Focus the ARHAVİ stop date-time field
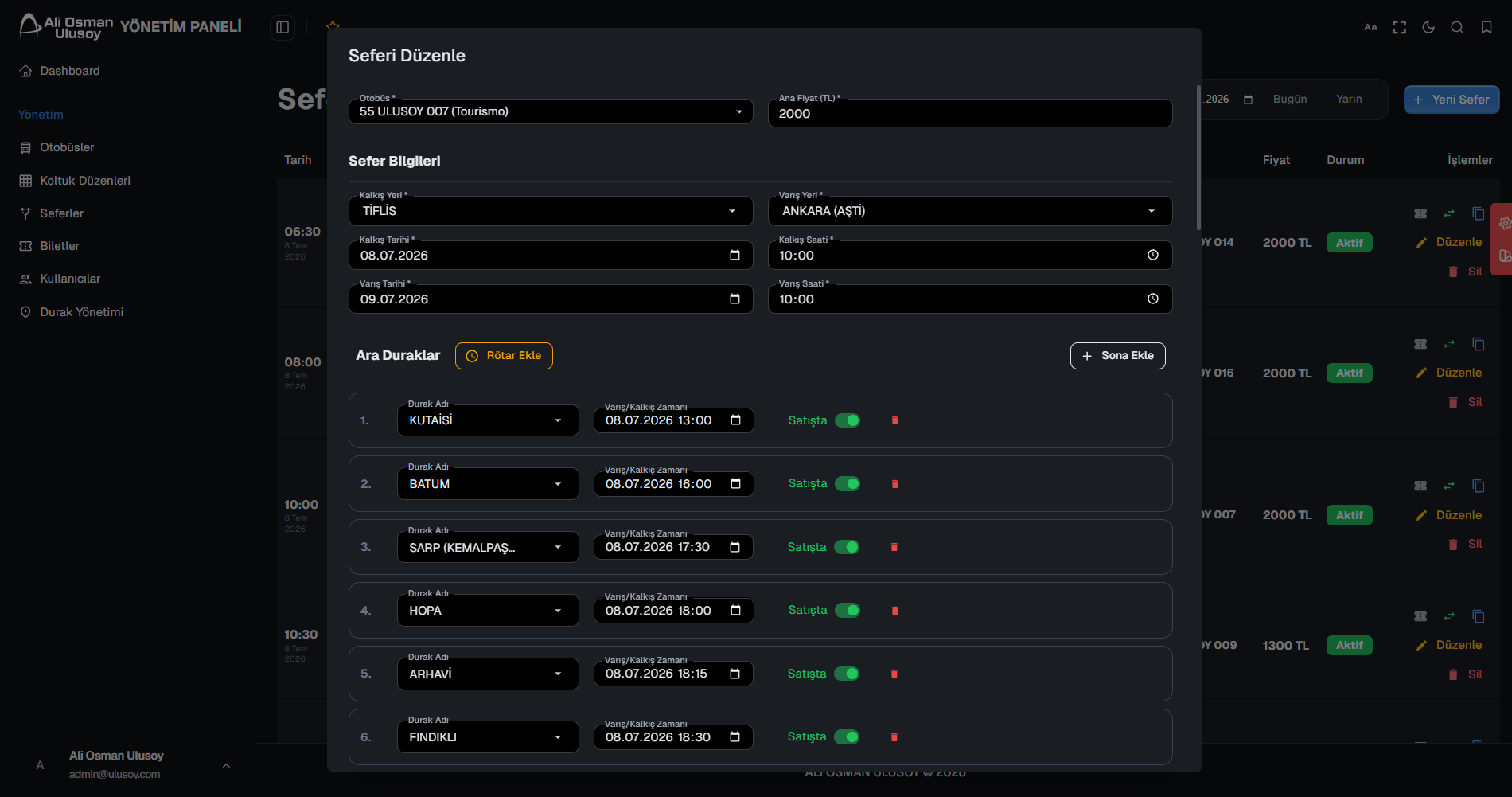The height and width of the screenshot is (797, 1512). (673, 674)
